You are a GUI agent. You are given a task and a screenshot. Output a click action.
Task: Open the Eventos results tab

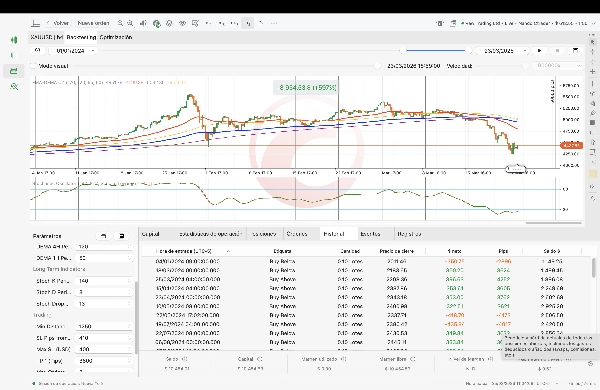click(x=370, y=234)
